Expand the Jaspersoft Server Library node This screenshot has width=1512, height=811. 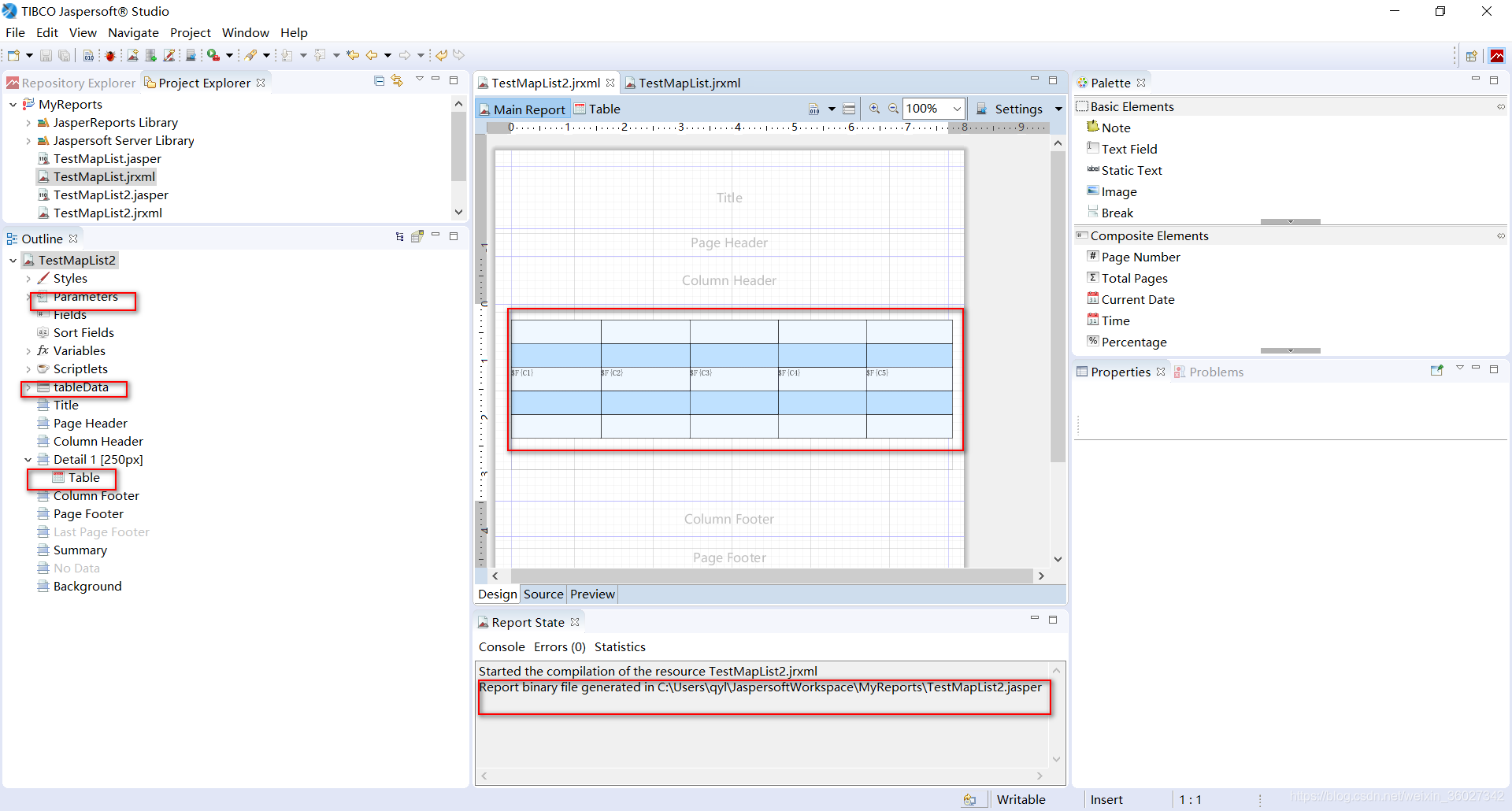point(28,141)
